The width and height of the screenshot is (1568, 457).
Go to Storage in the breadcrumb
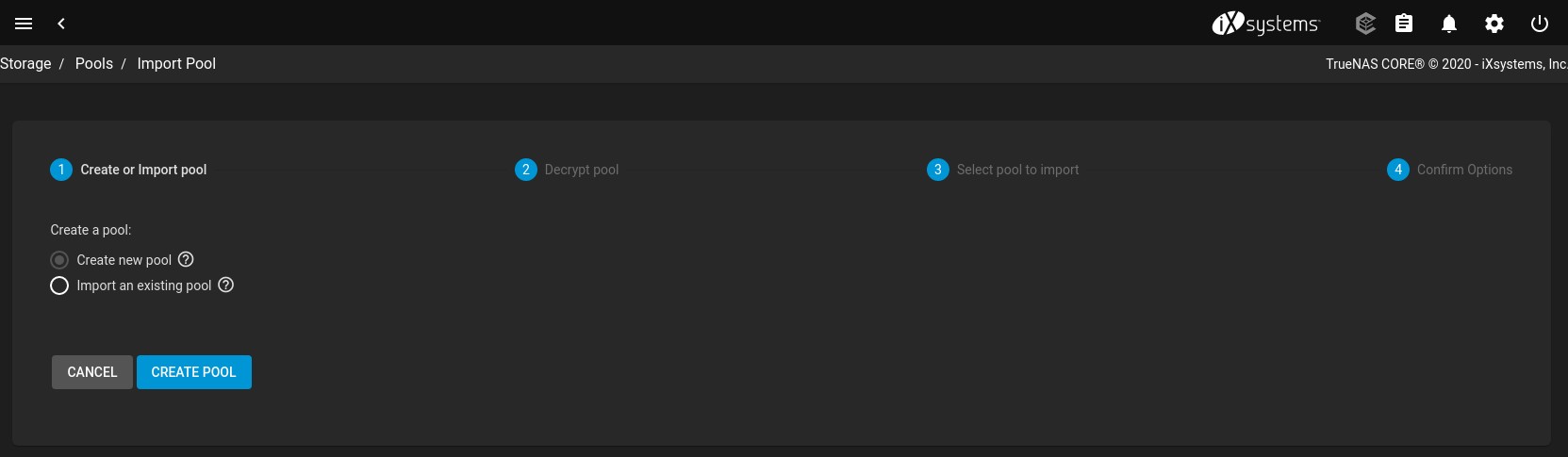coord(25,63)
